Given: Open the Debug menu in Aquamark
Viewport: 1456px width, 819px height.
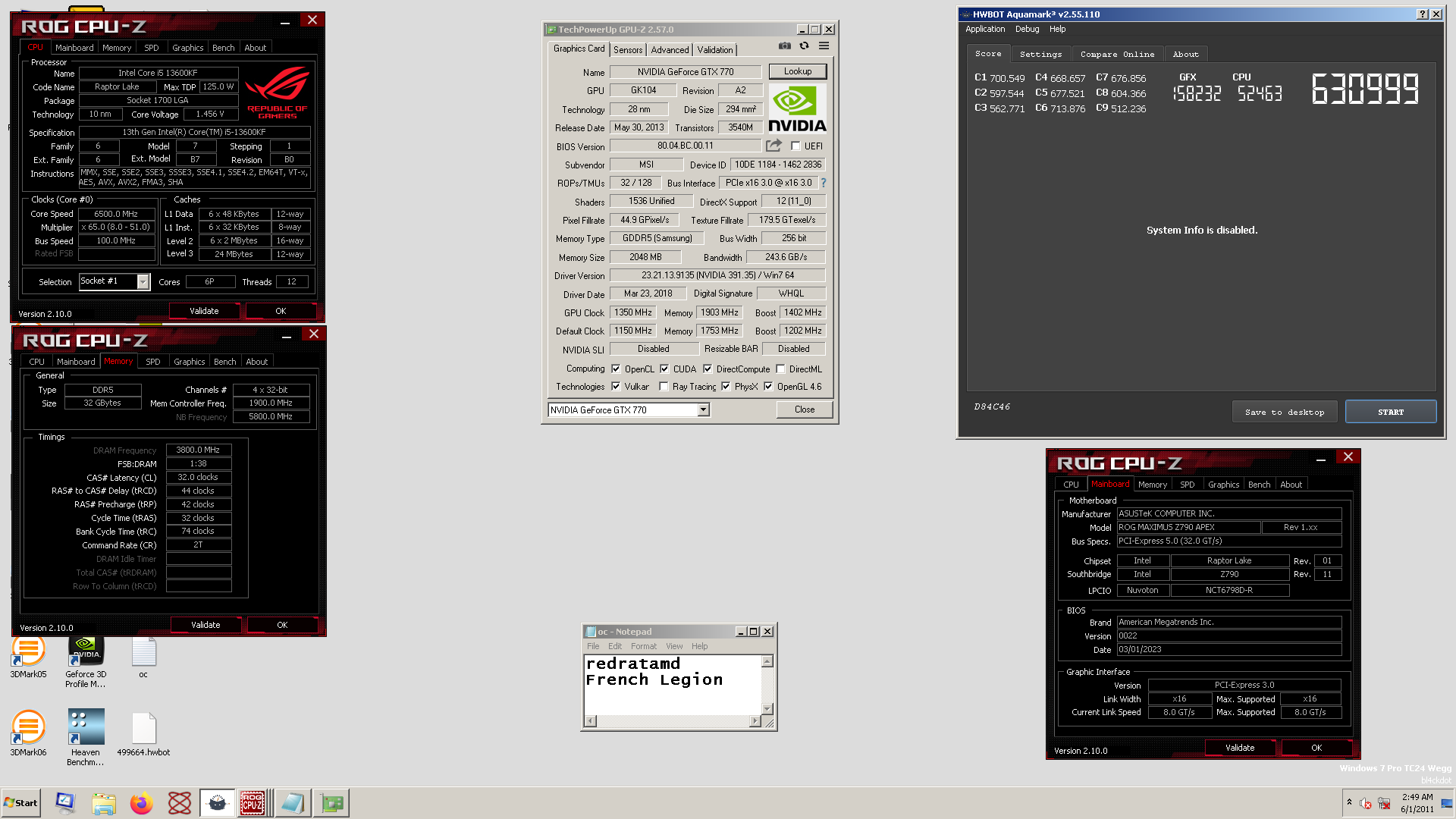Looking at the screenshot, I should pos(1027,29).
